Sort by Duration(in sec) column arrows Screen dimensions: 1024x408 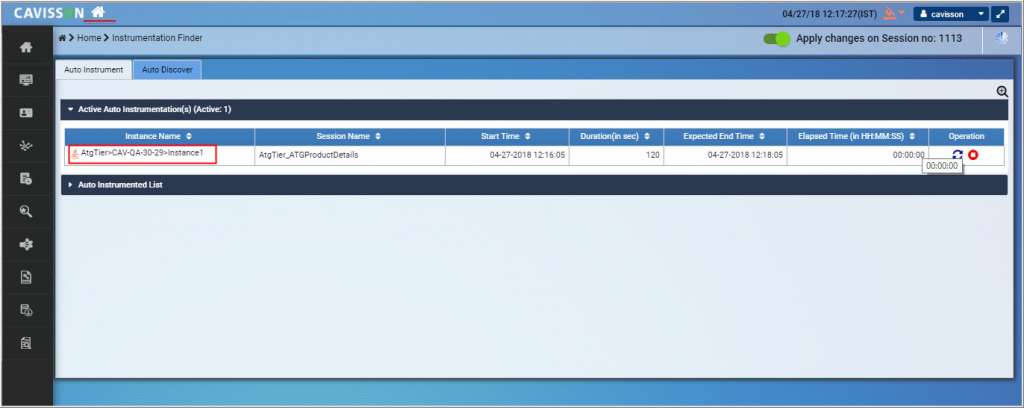pos(647,136)
